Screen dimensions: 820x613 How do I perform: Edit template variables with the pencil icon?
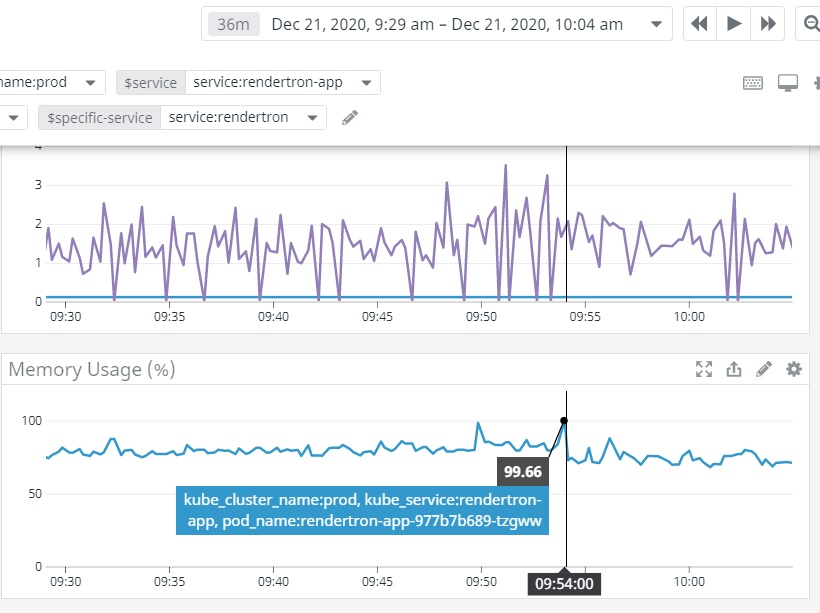click(349, 118)
